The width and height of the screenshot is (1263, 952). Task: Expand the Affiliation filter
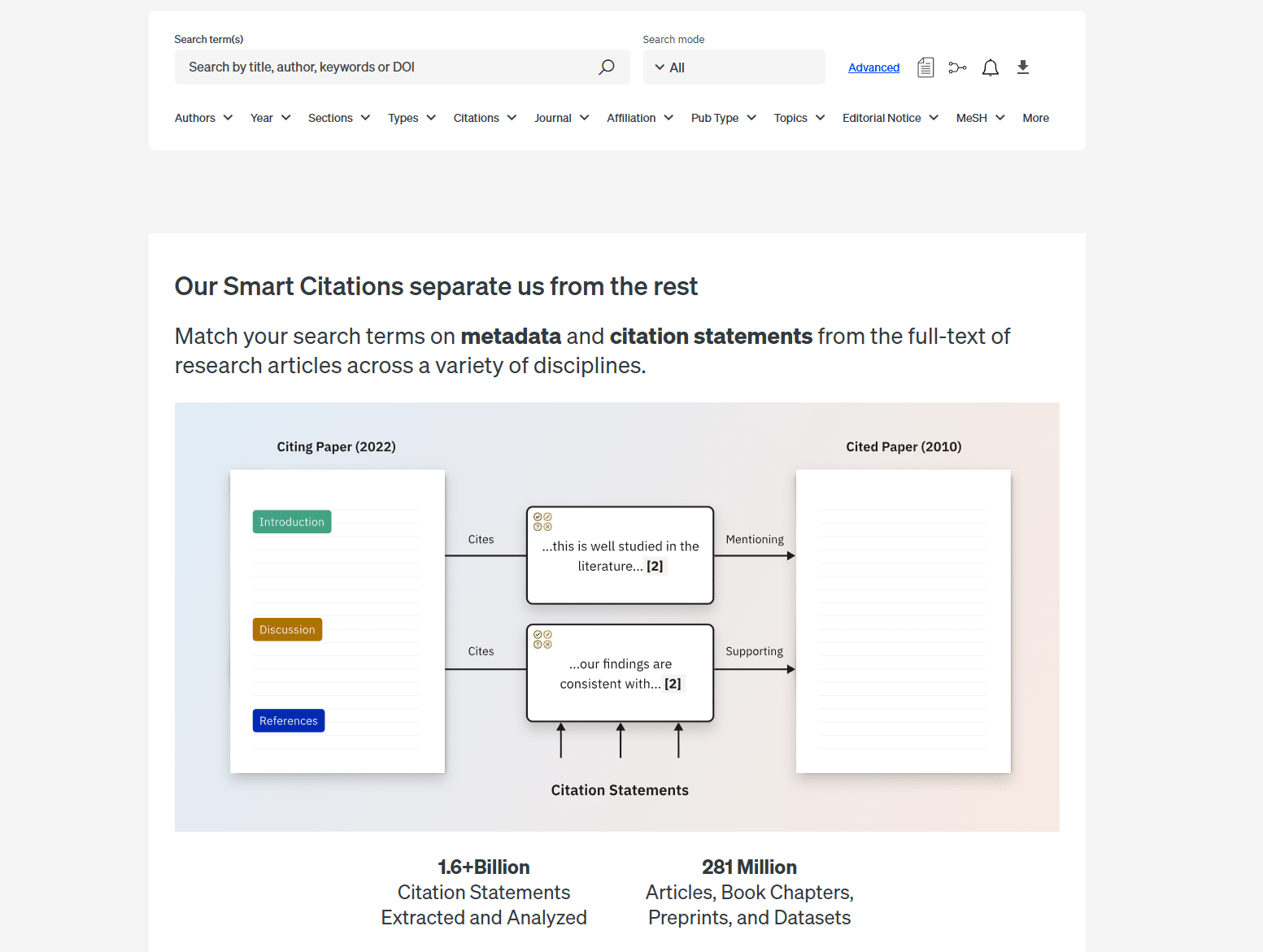coord(640,118)
